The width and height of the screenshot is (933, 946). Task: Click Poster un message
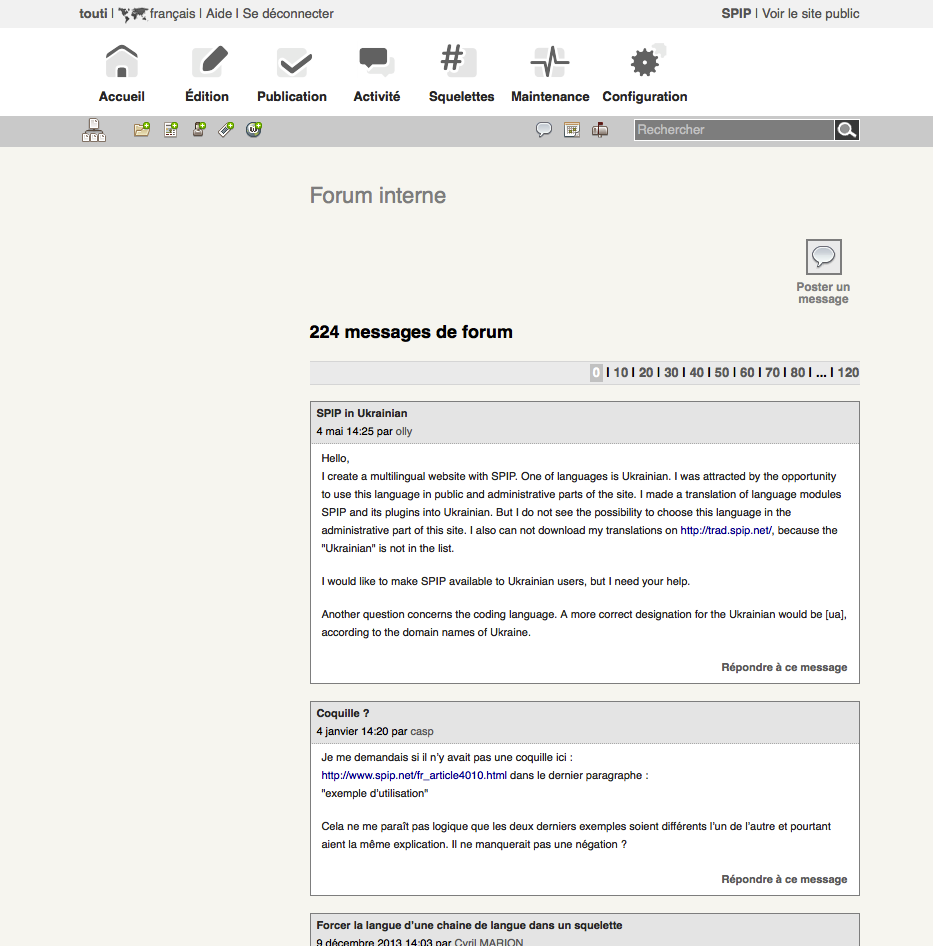(x=823, y=271)
